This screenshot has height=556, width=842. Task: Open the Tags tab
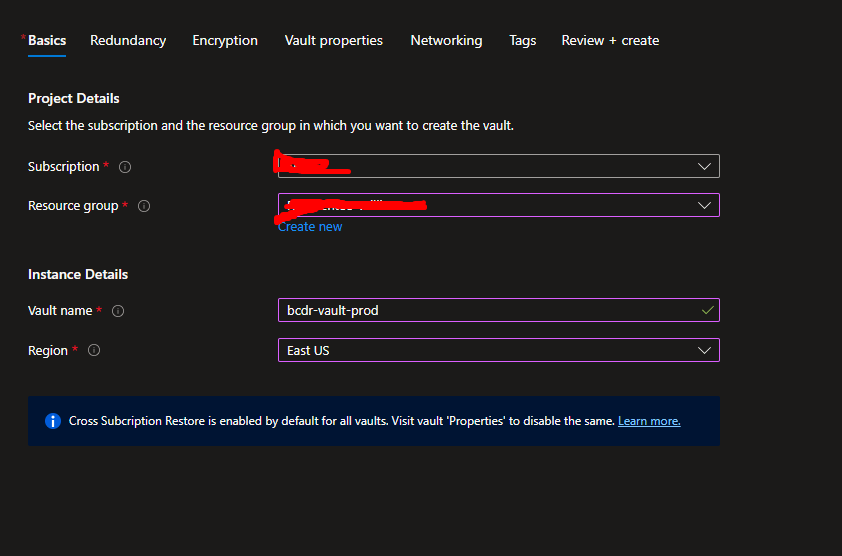pos(522,41)
